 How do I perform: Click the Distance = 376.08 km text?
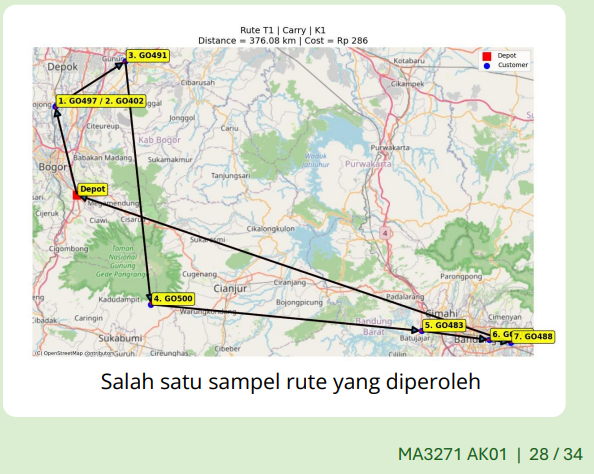pos(247,41)
